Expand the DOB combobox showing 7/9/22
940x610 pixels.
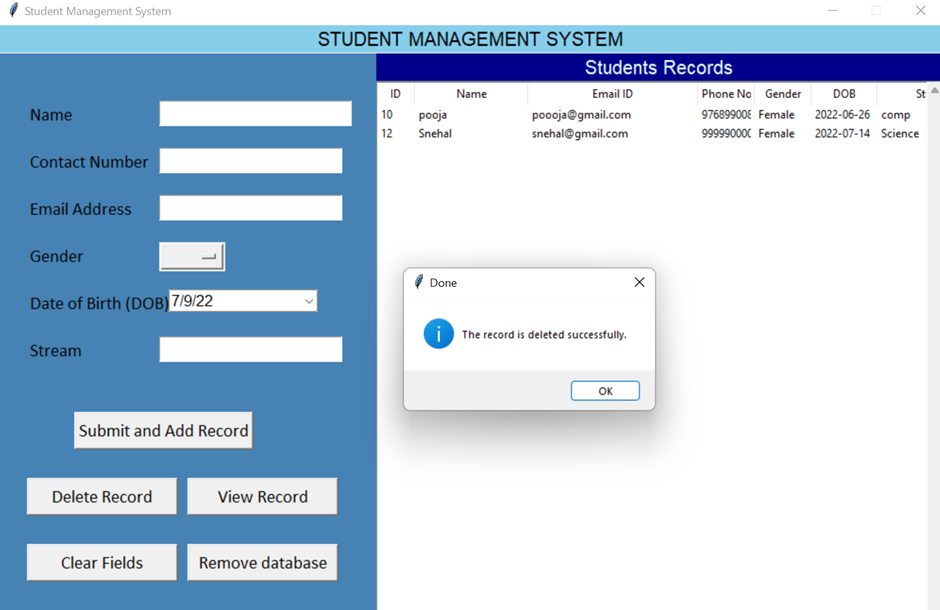pos(308,301)
